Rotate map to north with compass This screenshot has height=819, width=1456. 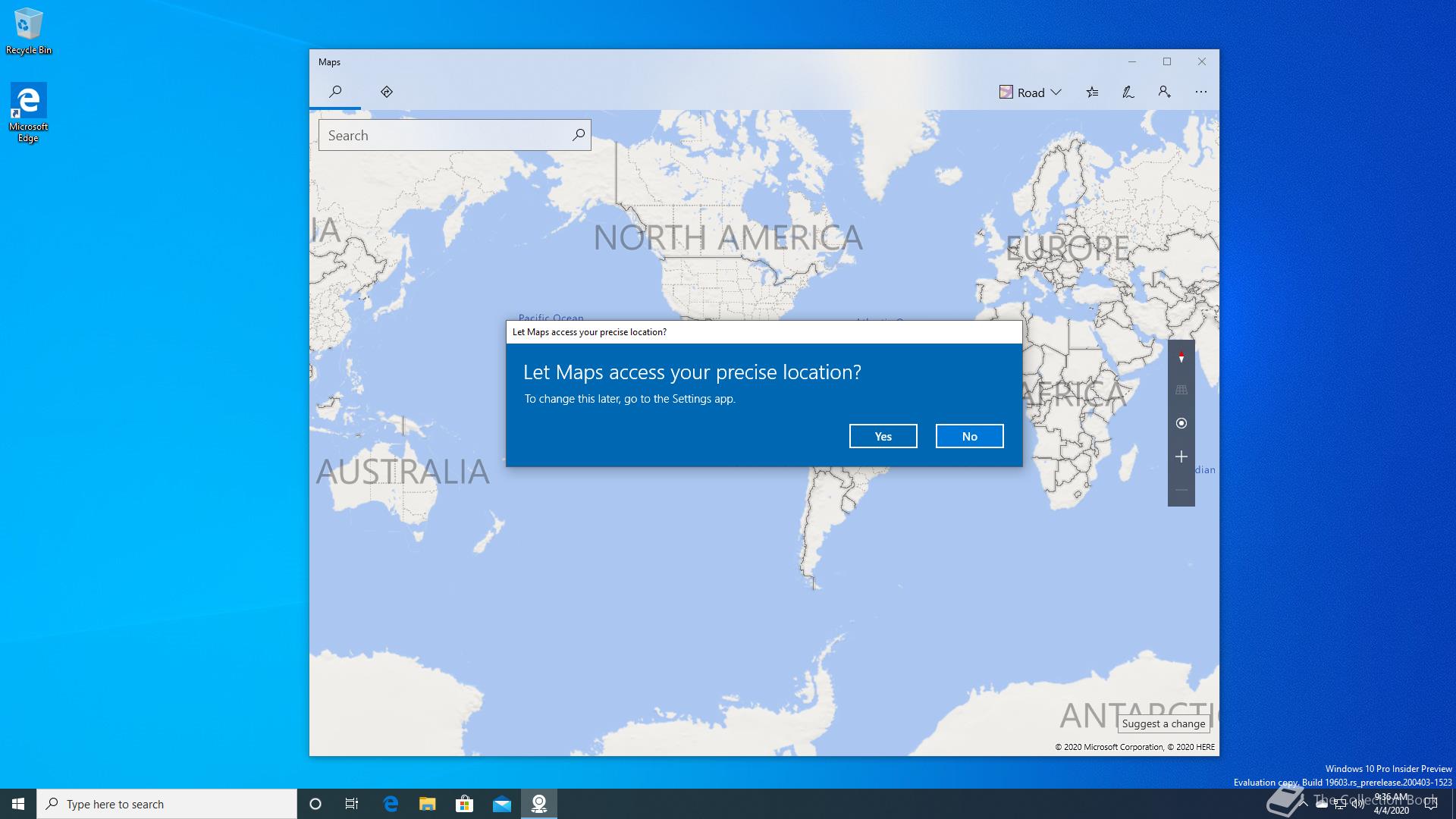coord(1181,357)
